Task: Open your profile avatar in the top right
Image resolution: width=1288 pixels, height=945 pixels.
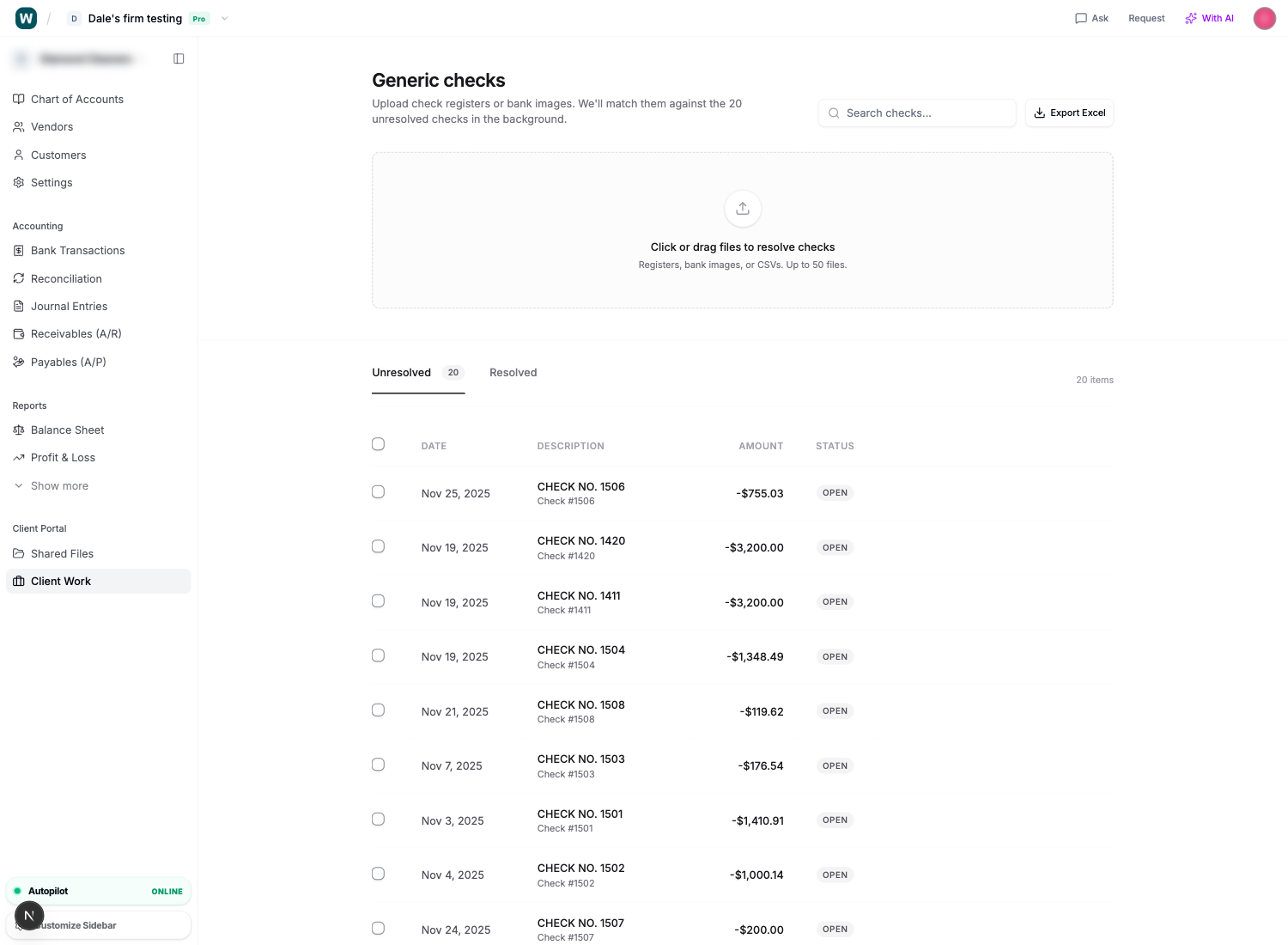Action: (1264, 18)
